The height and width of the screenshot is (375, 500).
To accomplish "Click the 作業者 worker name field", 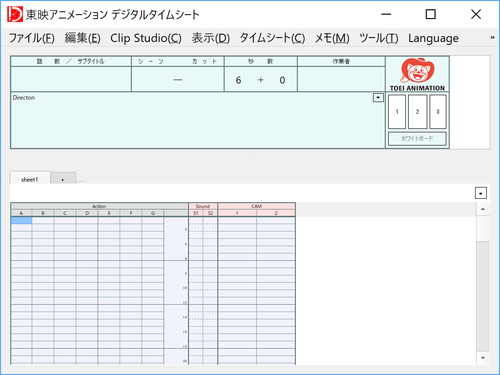I will click(341, 79).
